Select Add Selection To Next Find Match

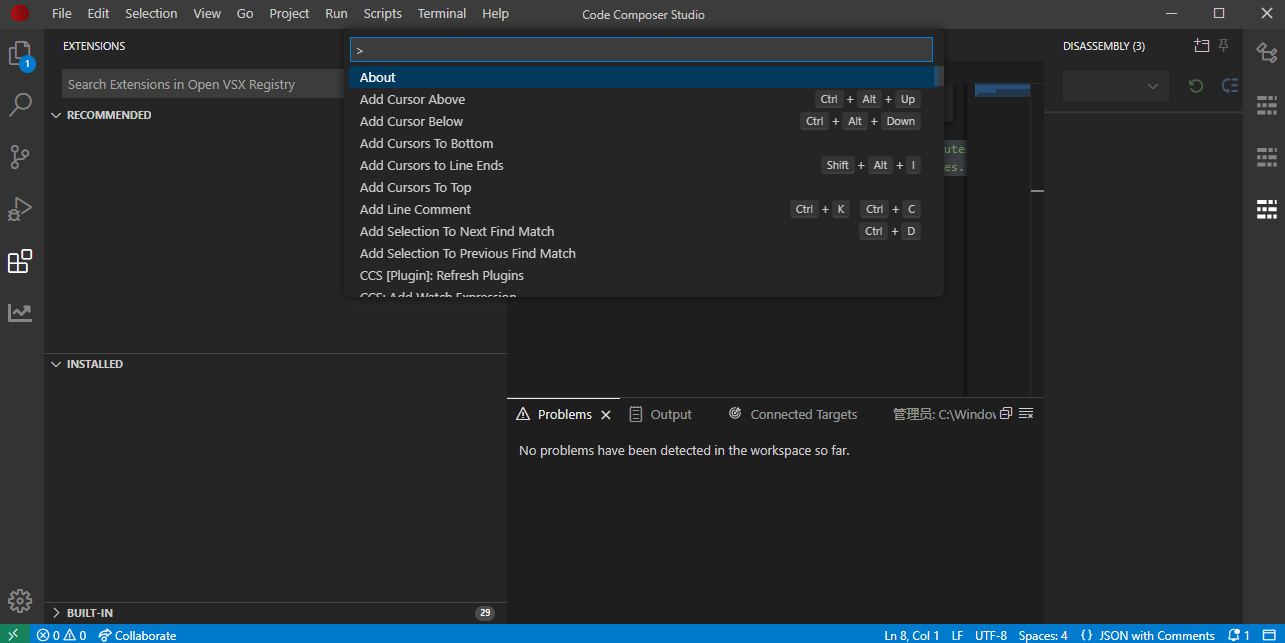[x=641, y=231]
